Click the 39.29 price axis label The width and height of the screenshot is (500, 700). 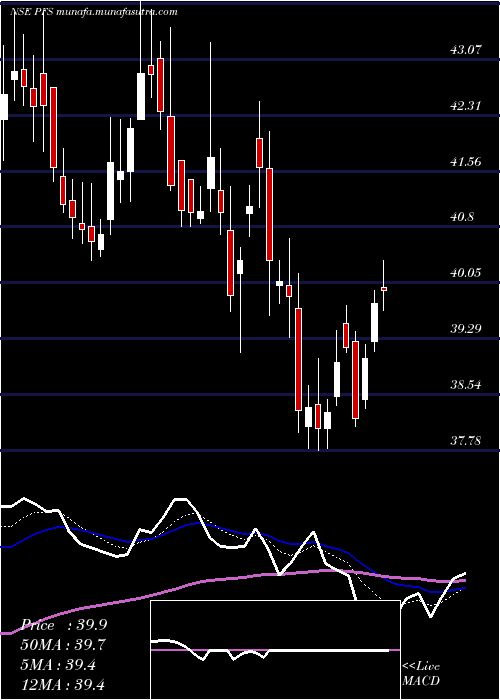pyautogui.click(x=466, y=329)
